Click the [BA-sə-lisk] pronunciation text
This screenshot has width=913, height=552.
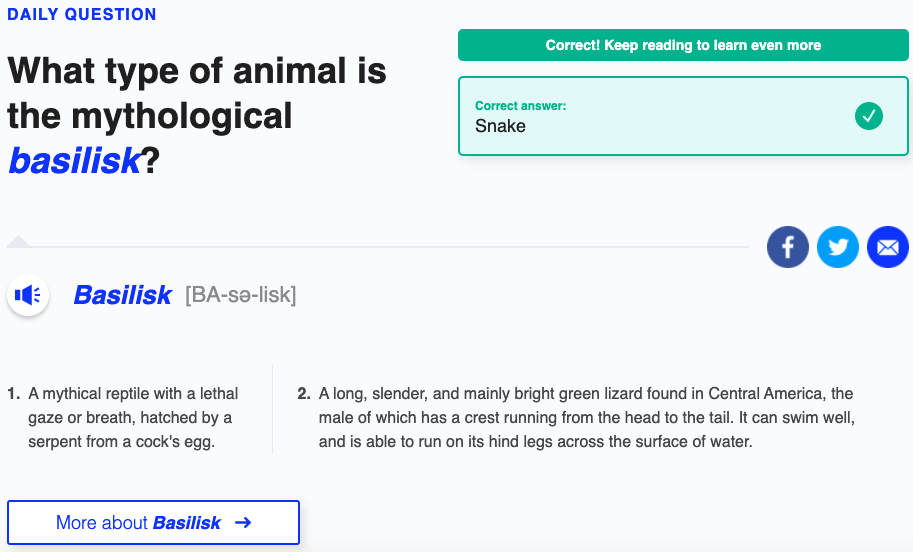[x=240, y=295]
